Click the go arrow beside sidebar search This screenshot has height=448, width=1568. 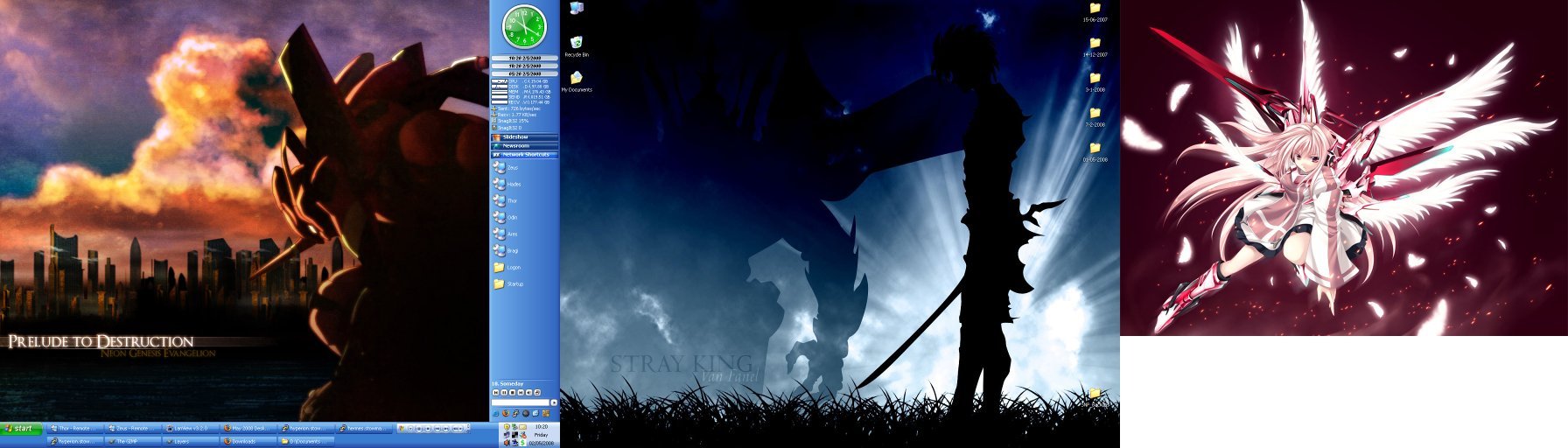click(x=554, y=402)
